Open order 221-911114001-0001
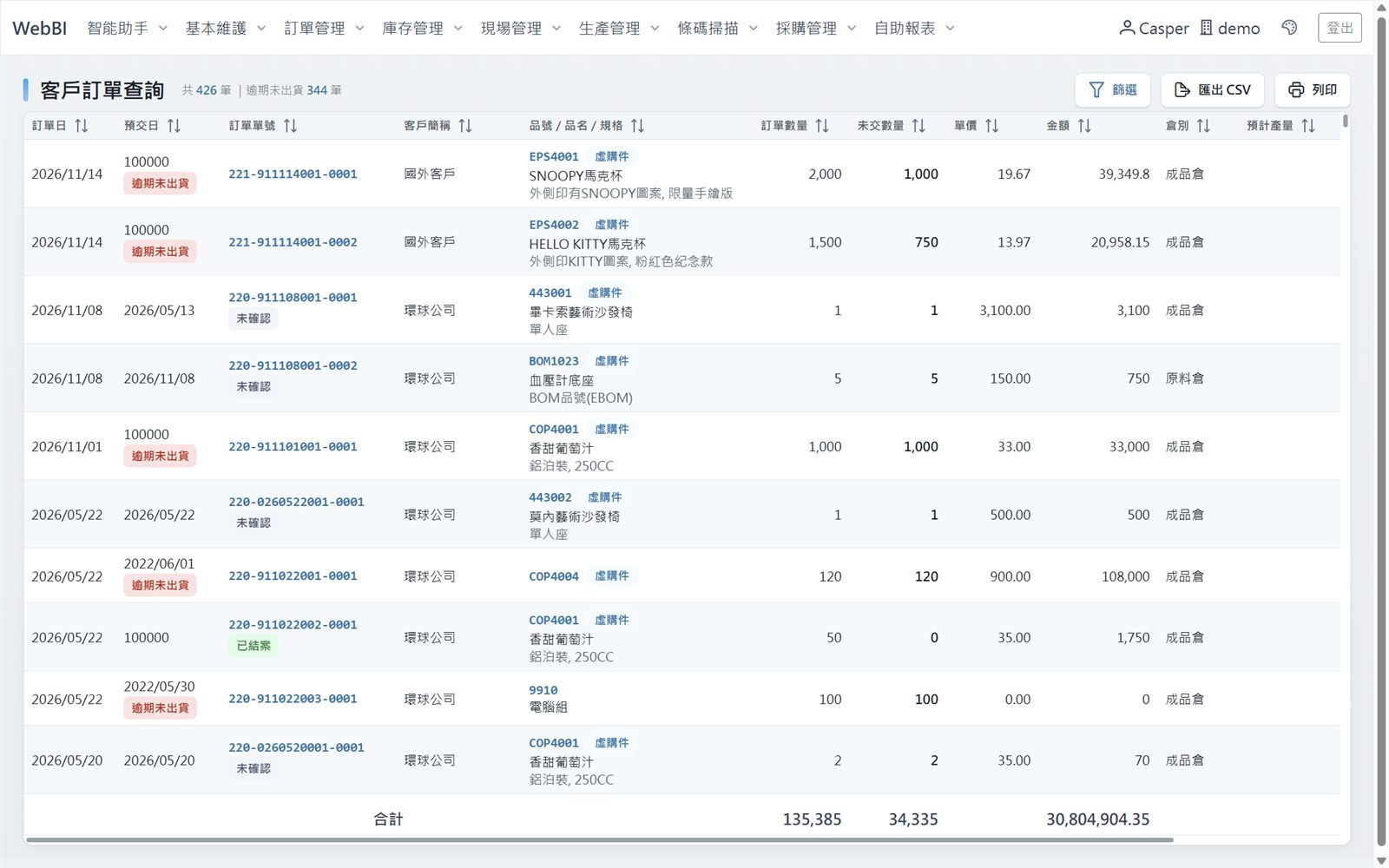Screen dimensions: 1389x868 [293, 174]
